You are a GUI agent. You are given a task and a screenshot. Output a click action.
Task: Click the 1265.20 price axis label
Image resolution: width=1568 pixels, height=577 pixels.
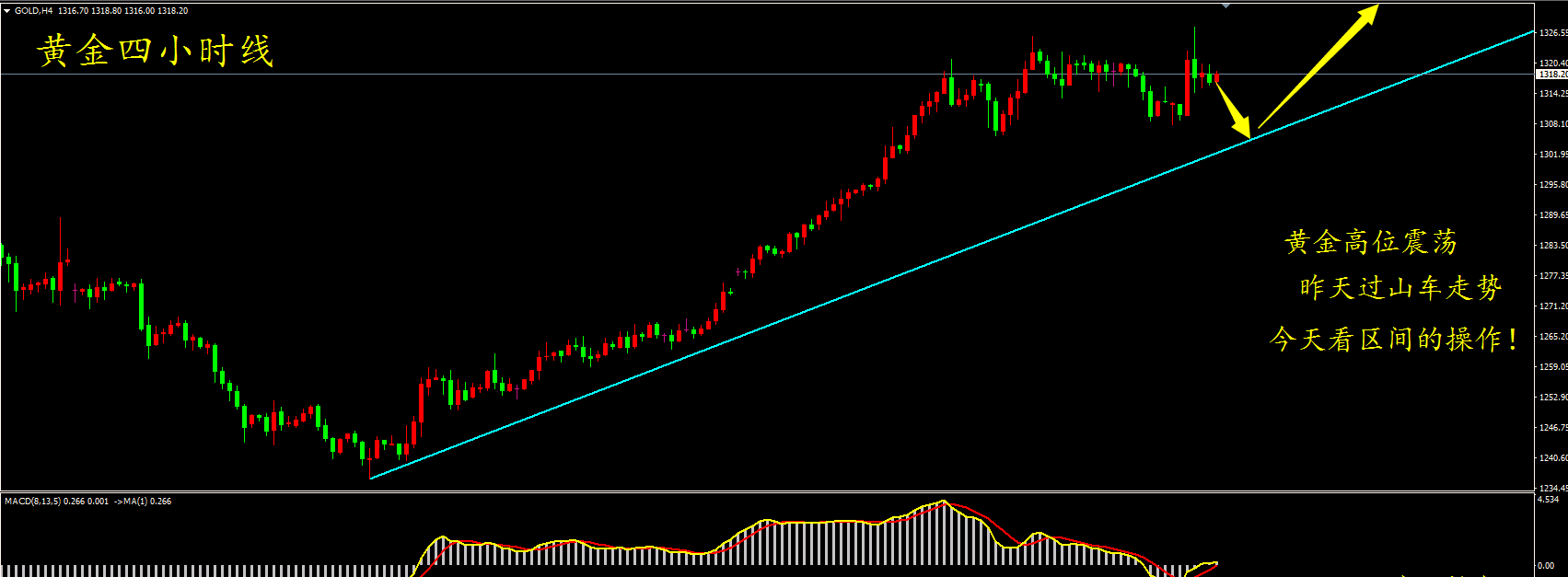[1553, 337]
